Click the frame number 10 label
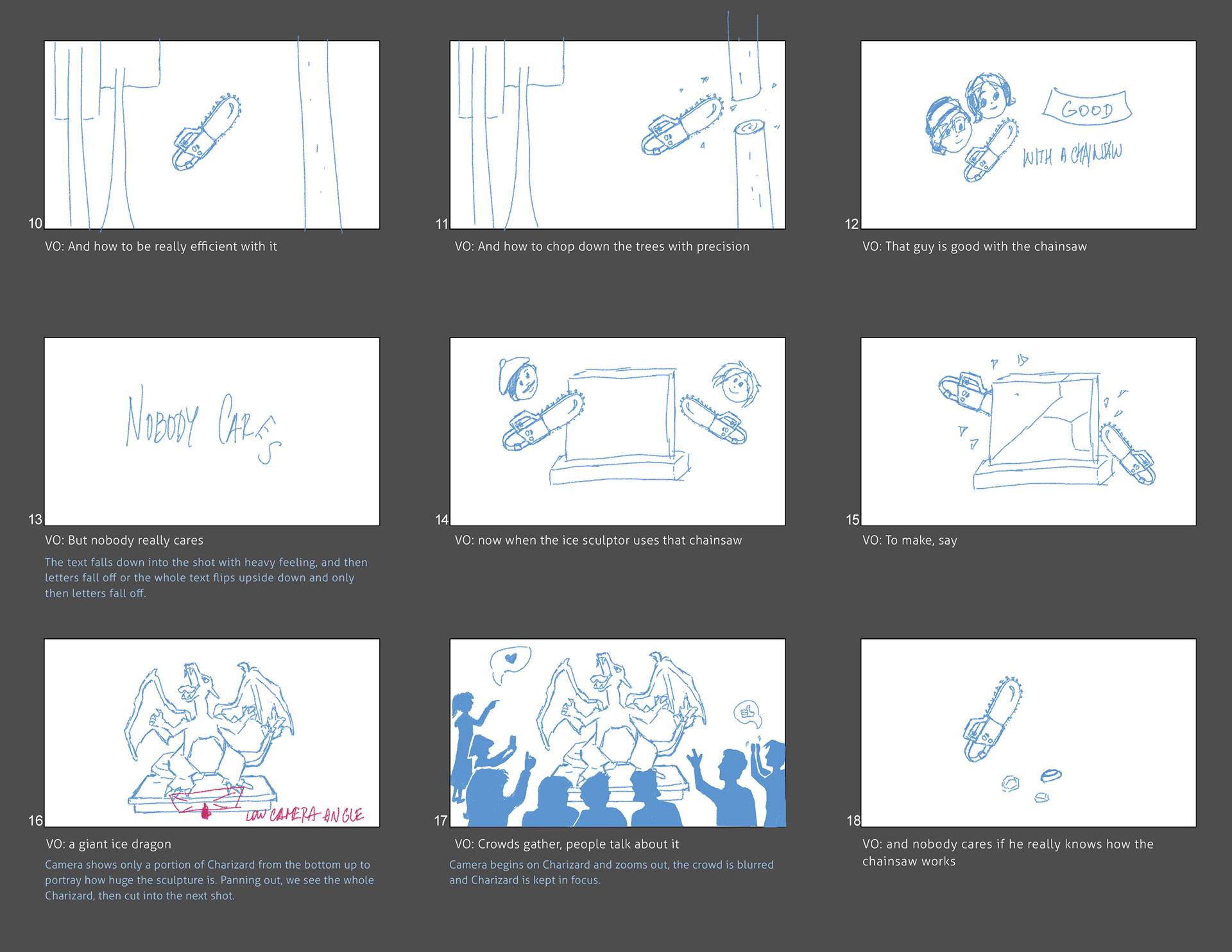 [35, 223]
